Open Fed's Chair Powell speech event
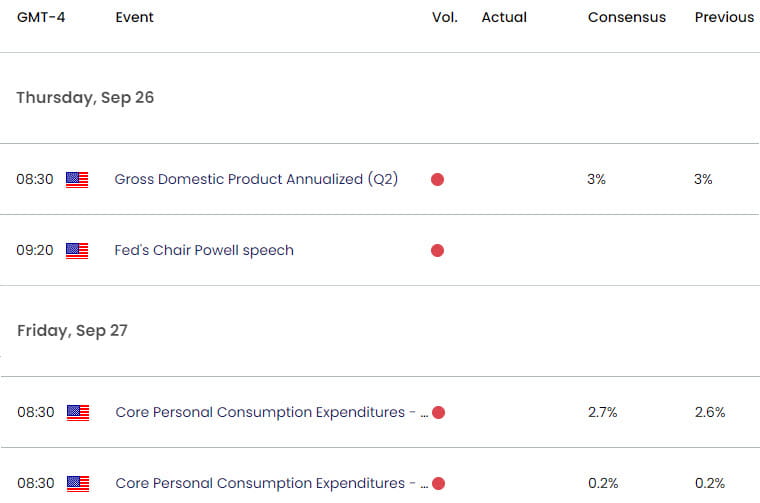The width and height of the screenshot is (760, 503). 204,251
